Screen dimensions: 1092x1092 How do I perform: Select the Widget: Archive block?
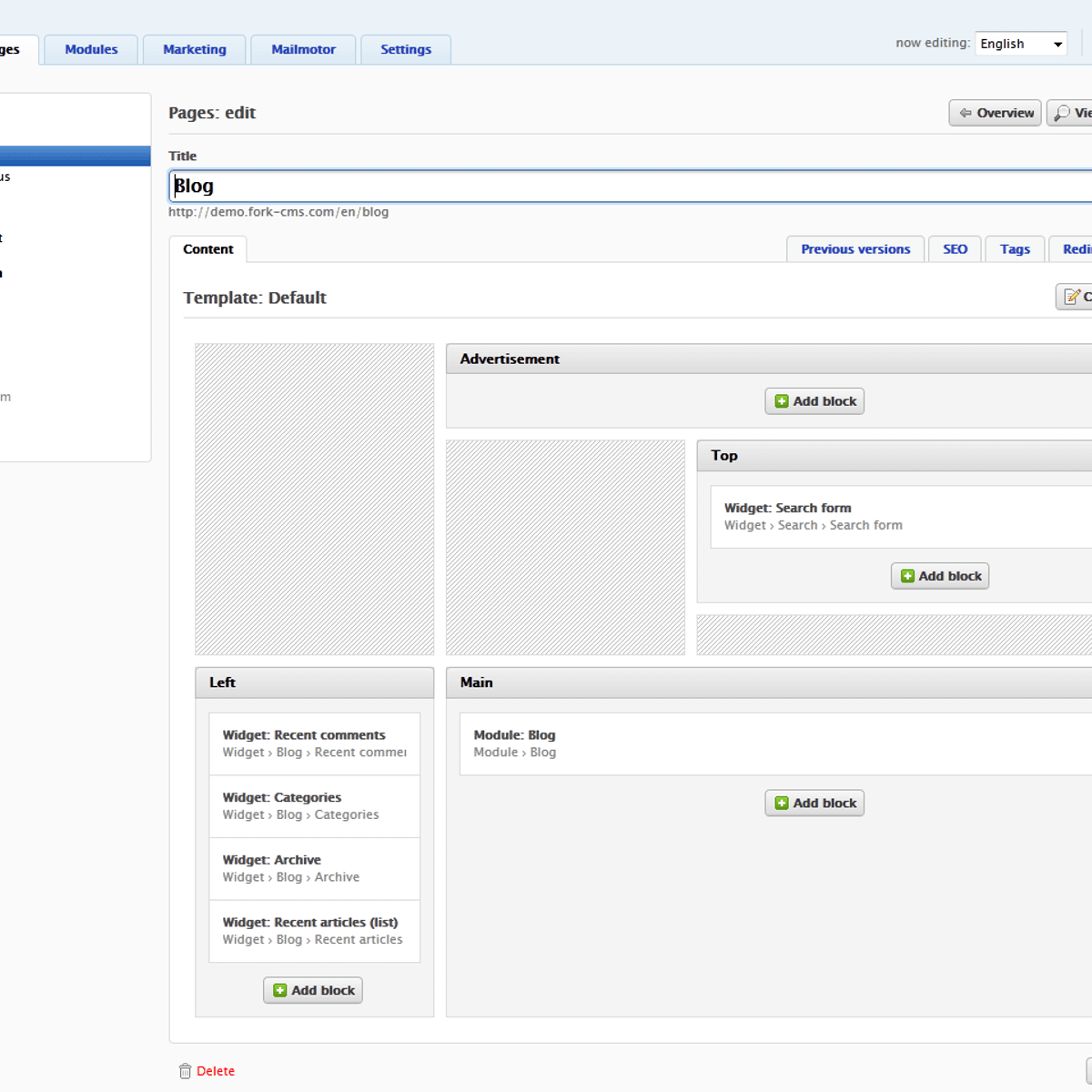coord(315,868)
